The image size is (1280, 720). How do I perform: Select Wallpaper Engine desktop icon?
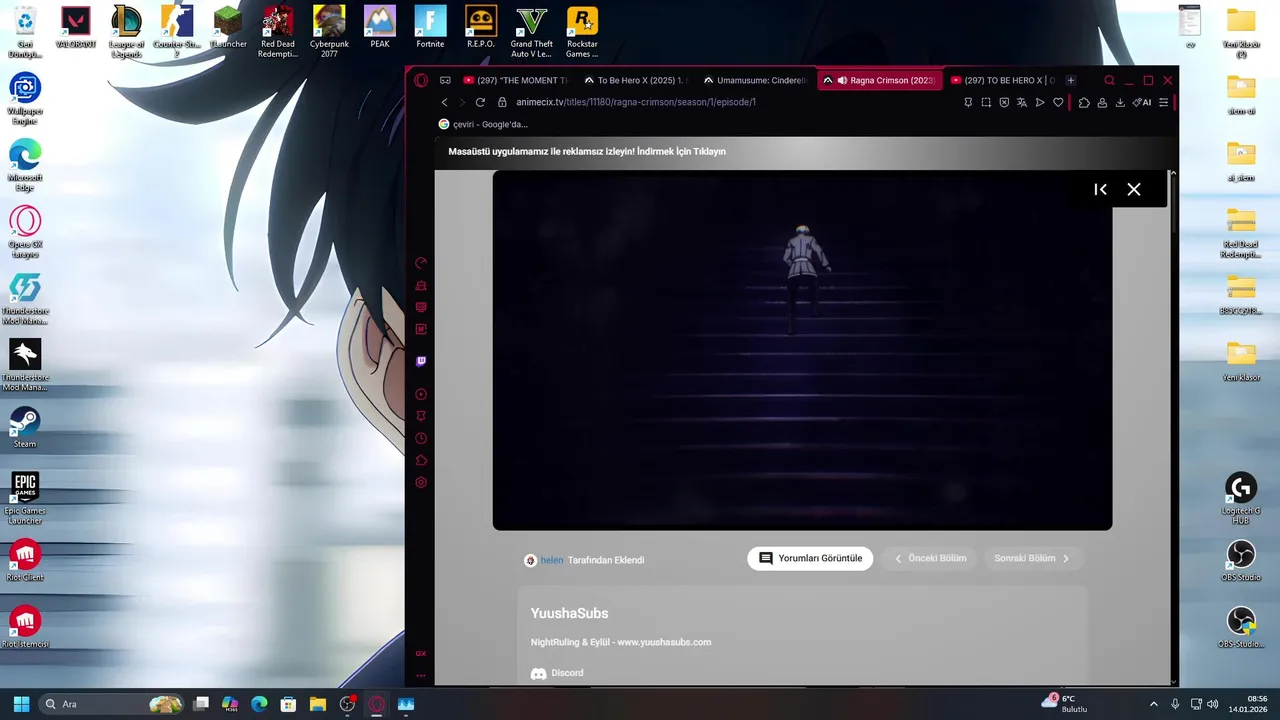click(x=25, y=98)
